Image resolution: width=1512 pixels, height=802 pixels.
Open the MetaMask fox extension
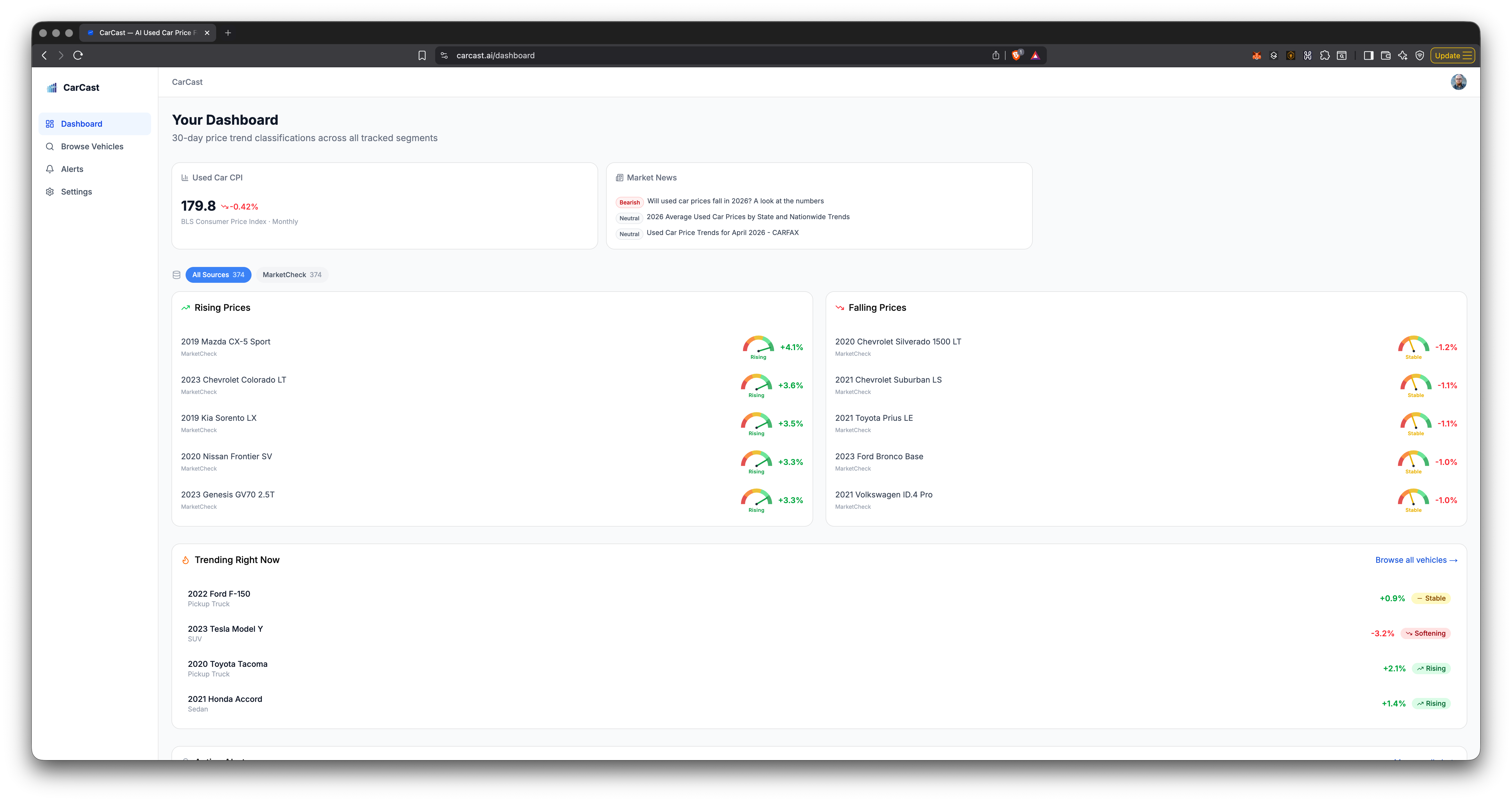(1257, 55)
